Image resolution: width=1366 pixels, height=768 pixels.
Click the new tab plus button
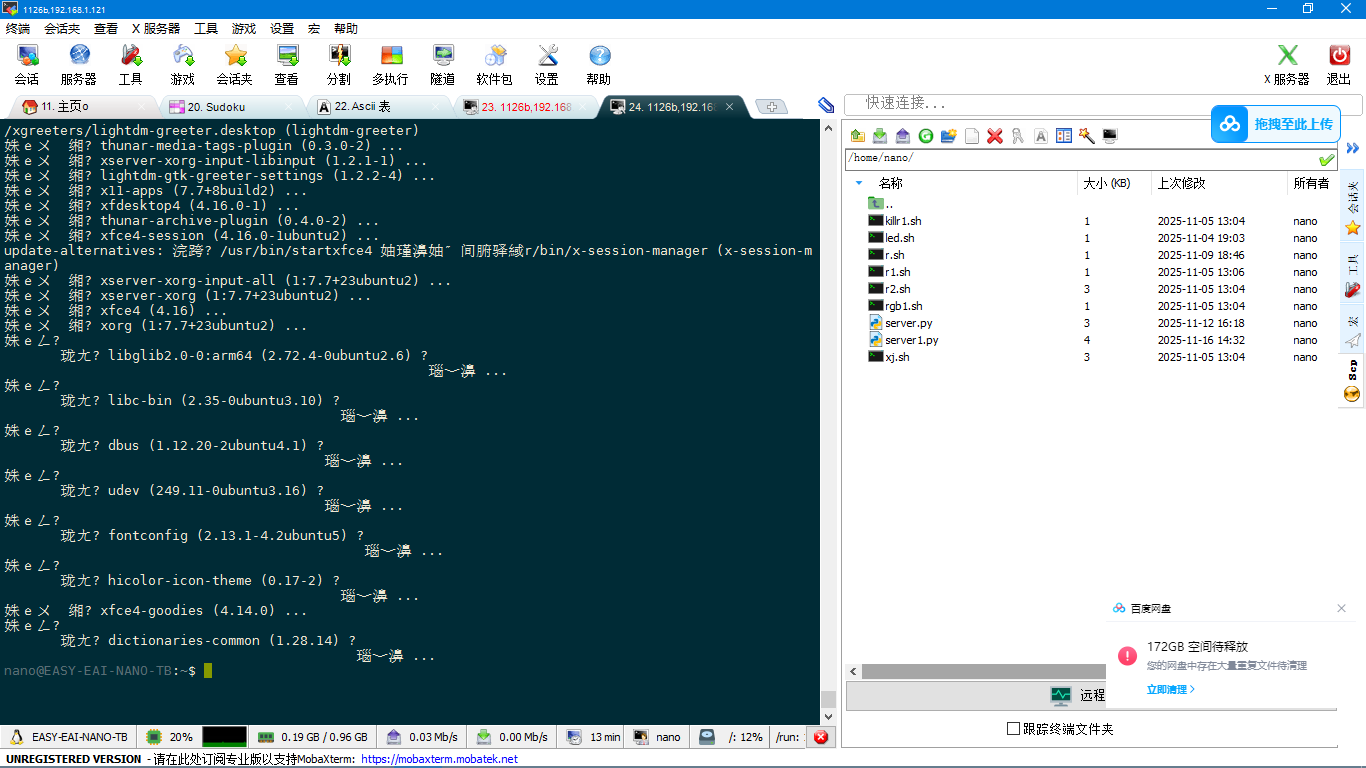coord(770,107)
